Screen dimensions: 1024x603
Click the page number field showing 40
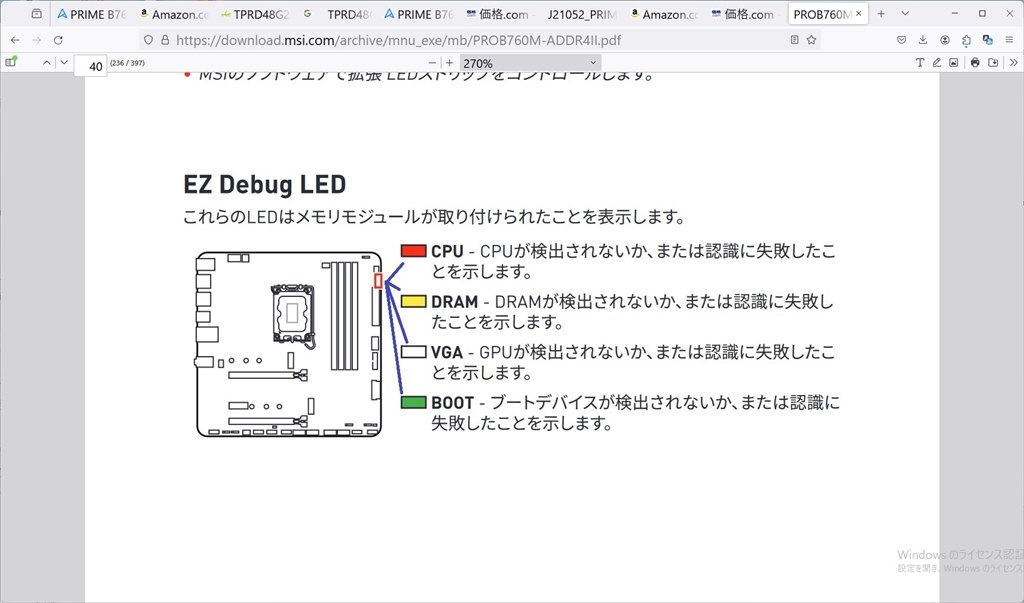[x=91, y=65]
